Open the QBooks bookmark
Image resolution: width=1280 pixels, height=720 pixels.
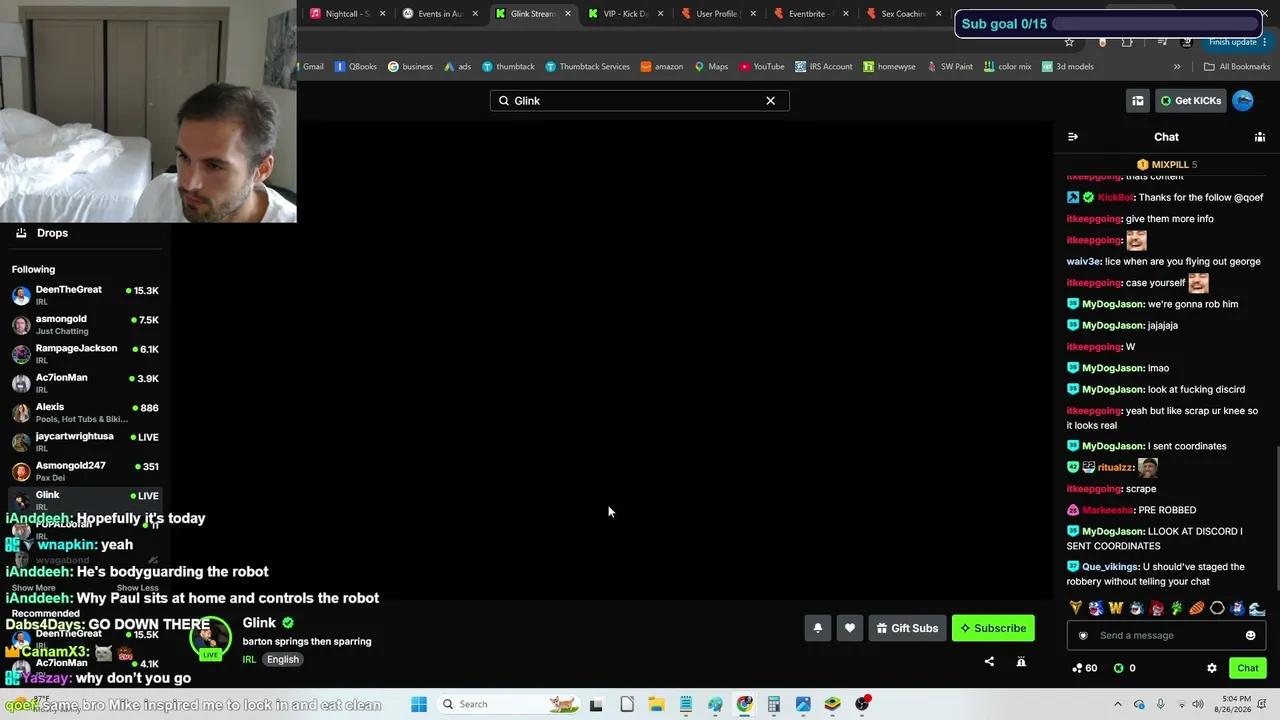pyautogui.click(x=356, y=67)
